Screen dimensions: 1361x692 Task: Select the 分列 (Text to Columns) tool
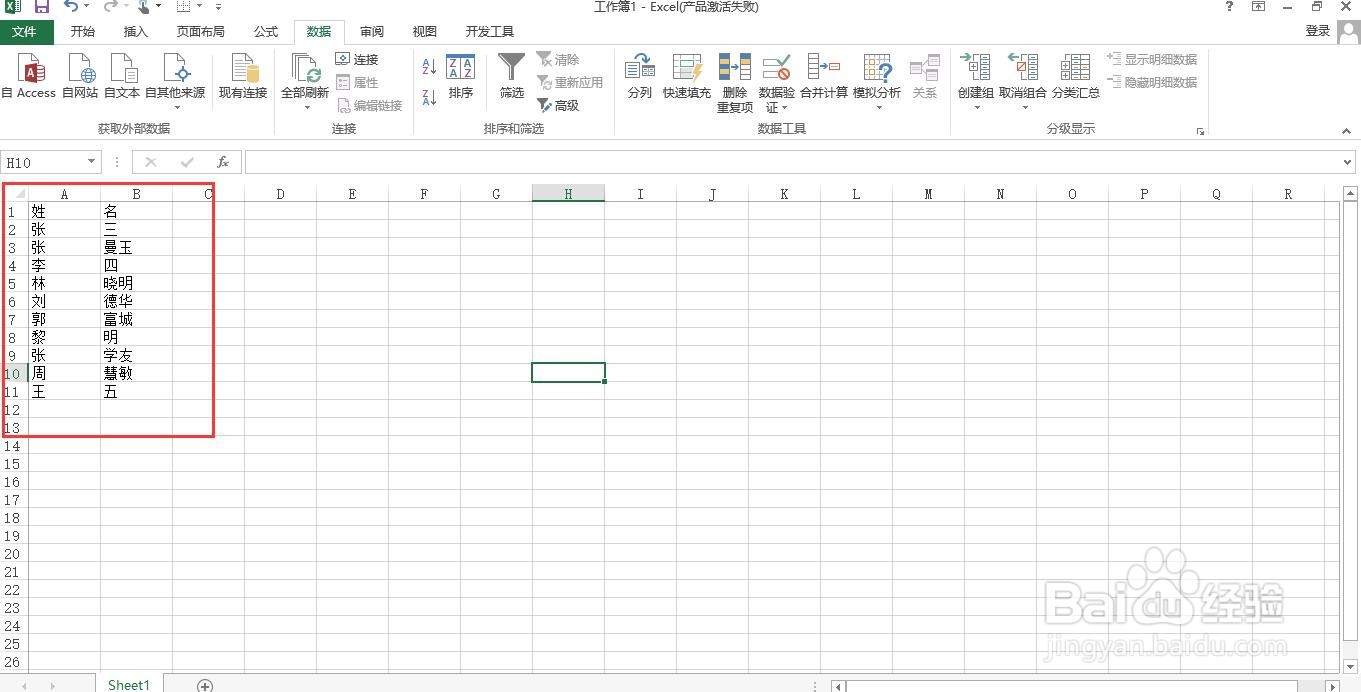(639, 78)
